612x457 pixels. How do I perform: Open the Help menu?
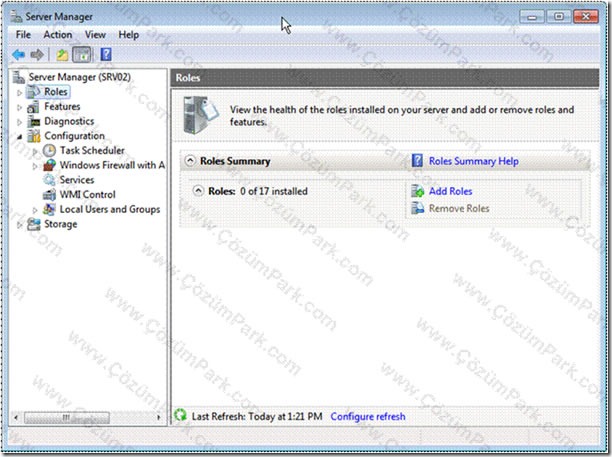pyautogui.click(x=128, y=35)
